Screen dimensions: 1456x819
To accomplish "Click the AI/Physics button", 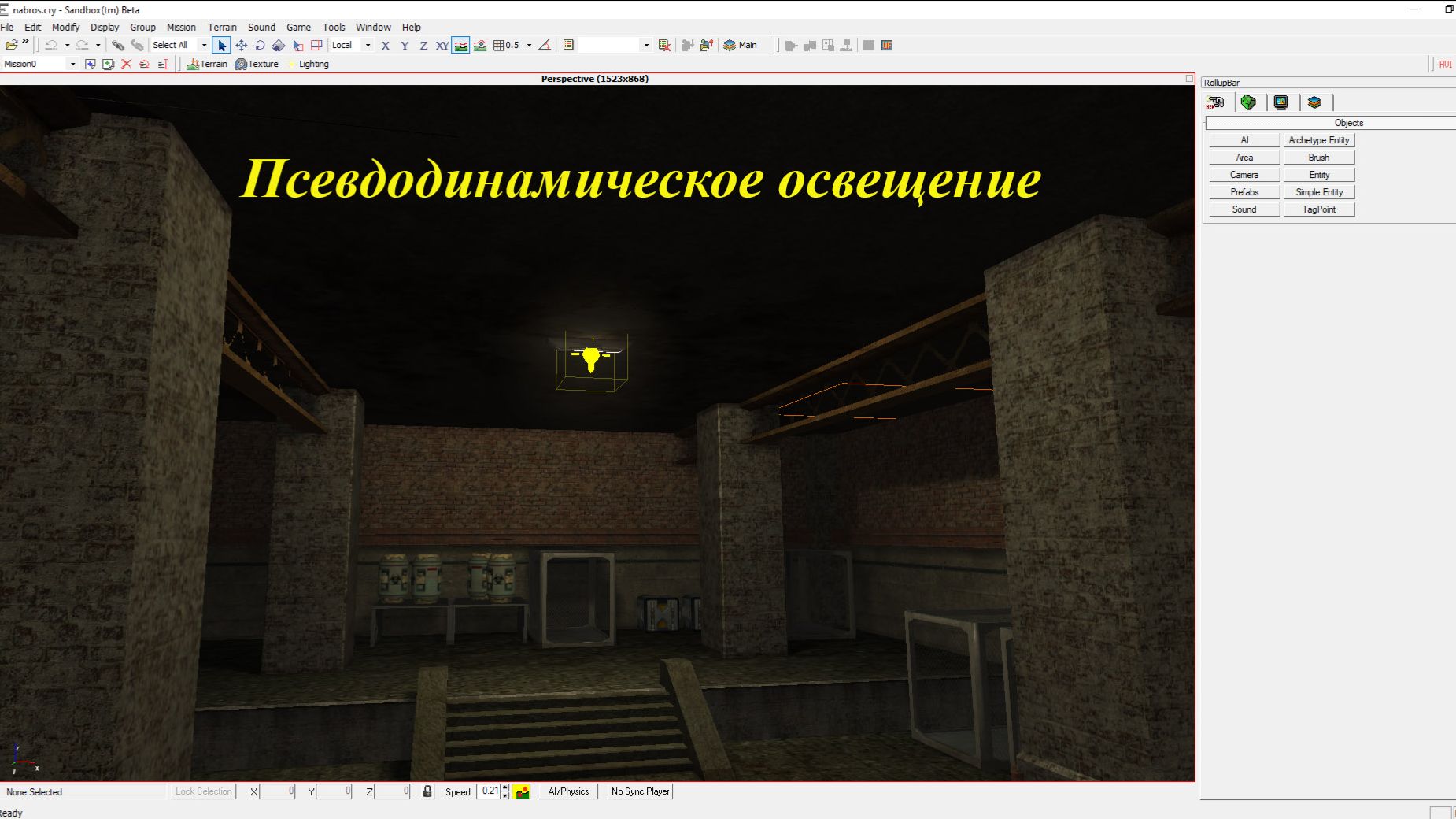I will pyautogui.click(x=568, y=791).
